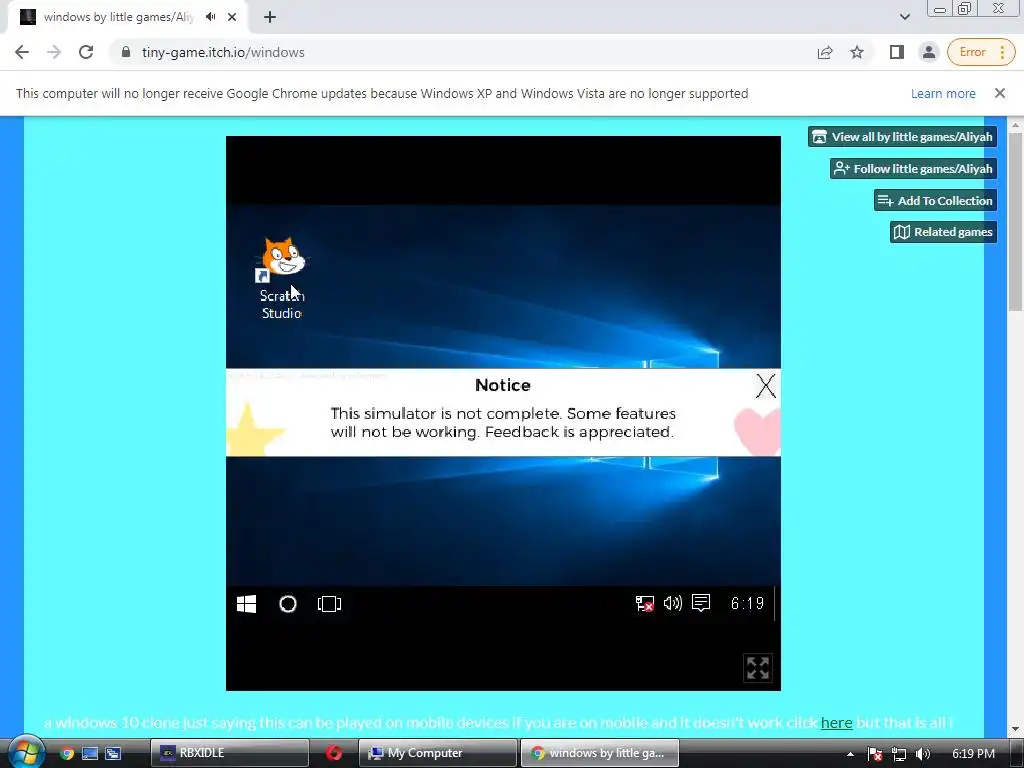Open the Chrome profile menu

[929, 52]
